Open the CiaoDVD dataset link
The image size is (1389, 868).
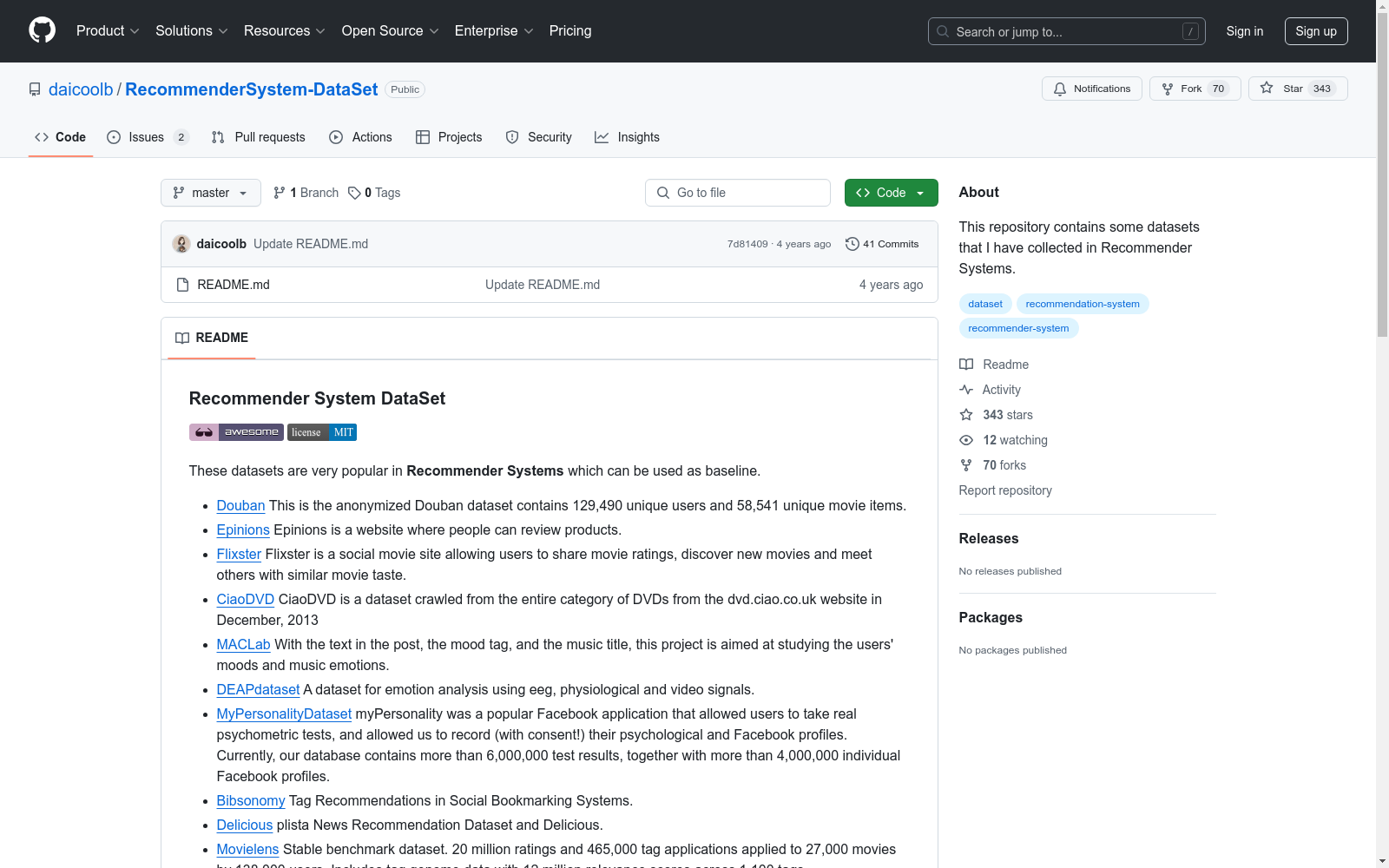[x=246, y=599]
